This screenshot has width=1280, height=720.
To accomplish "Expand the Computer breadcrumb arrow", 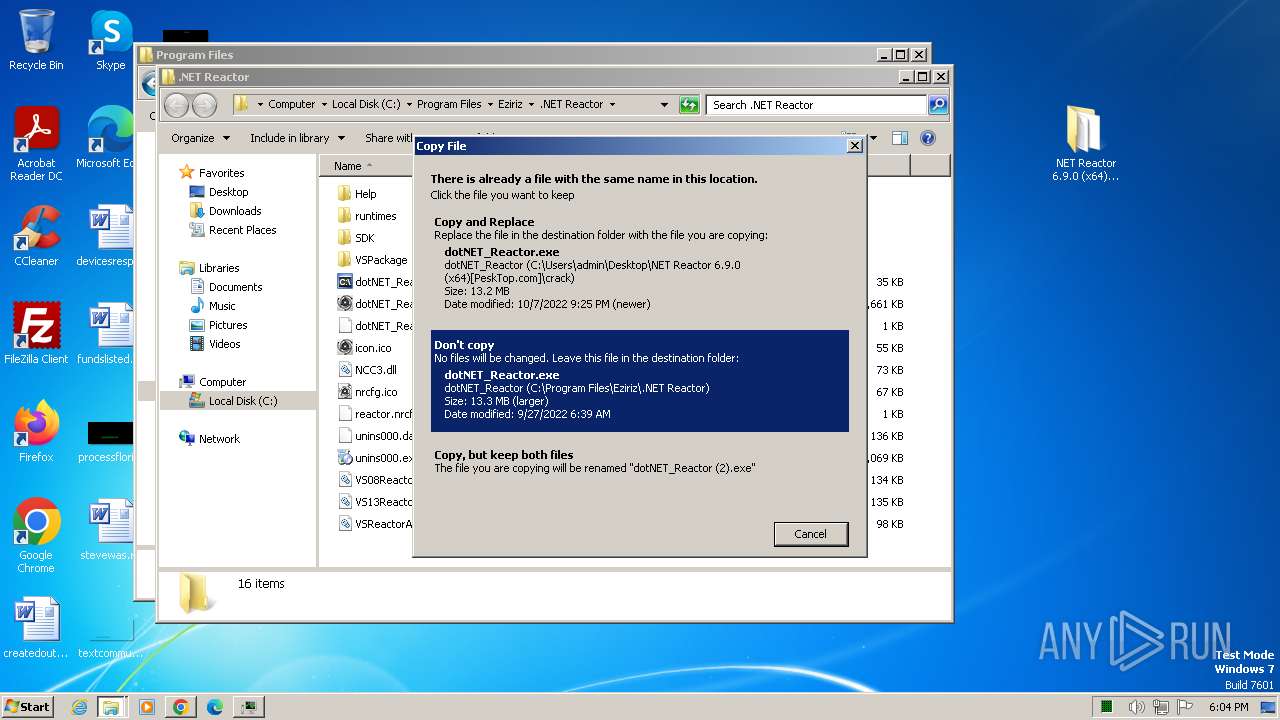I will point(324,104).
